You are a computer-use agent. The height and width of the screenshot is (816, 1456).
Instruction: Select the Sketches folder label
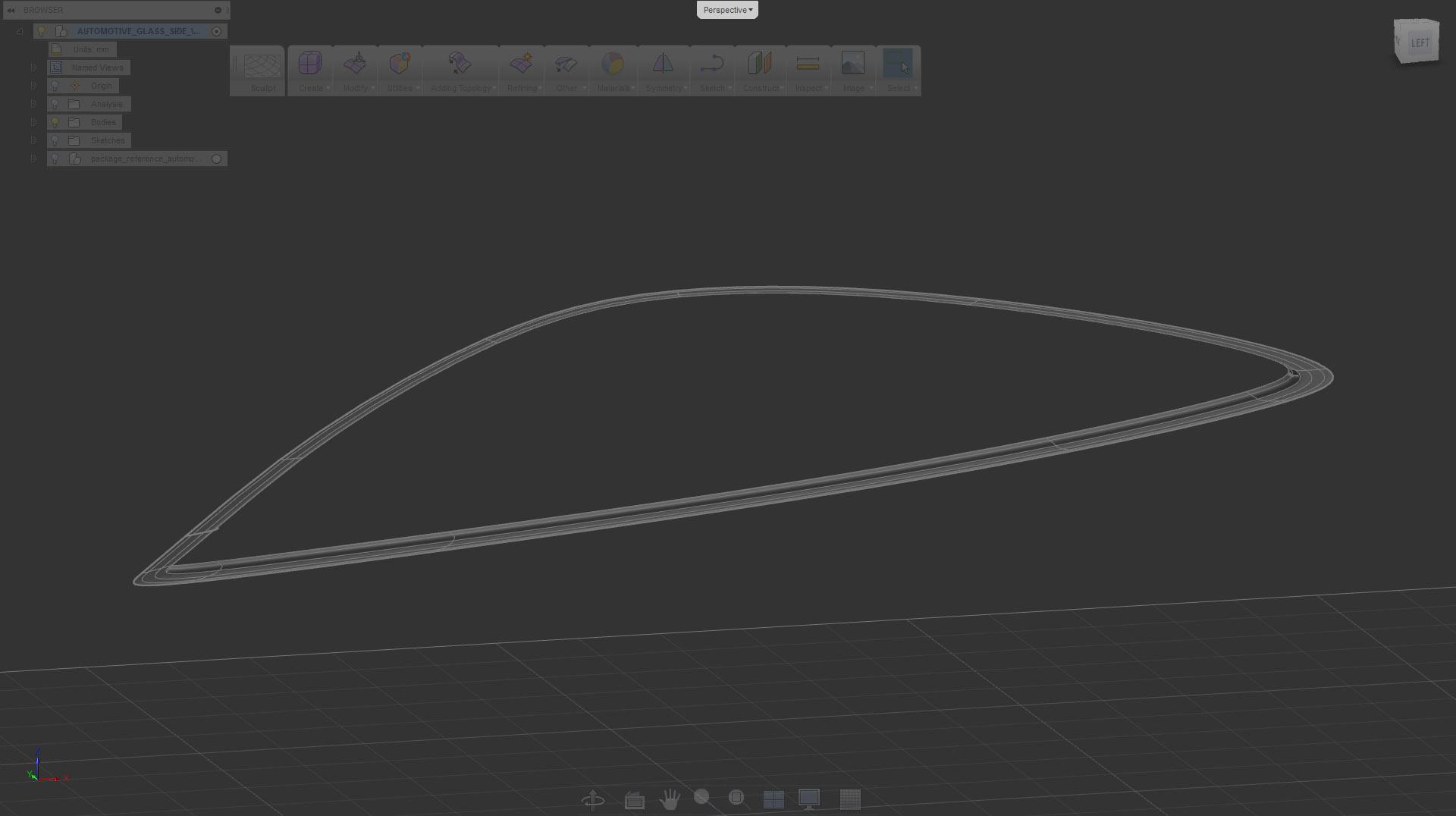(x=108, y=140)
